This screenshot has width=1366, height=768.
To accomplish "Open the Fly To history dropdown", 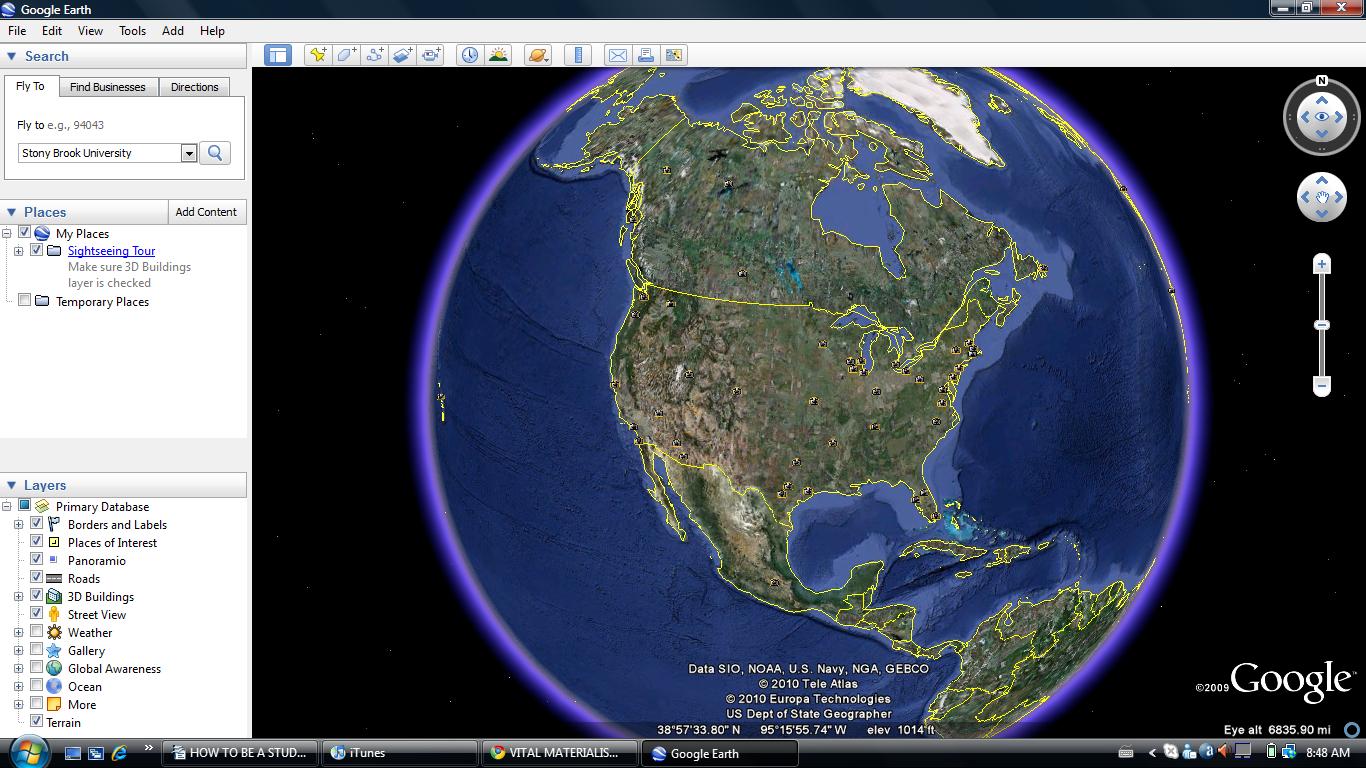I will click(x=188, y=152).
